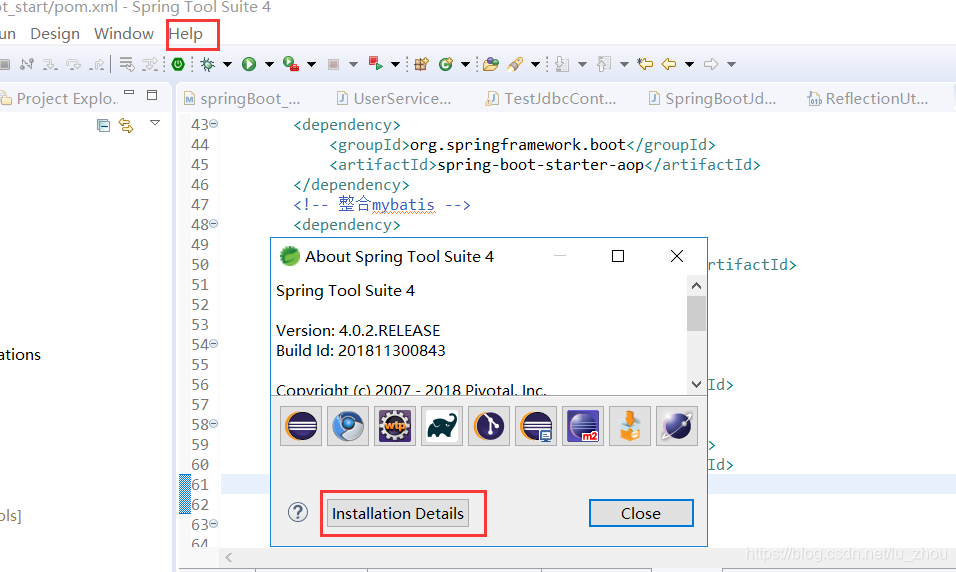Click the orange box download-arrow feature icon
This screenshot has height=572, width=956.
click(630, 426)
